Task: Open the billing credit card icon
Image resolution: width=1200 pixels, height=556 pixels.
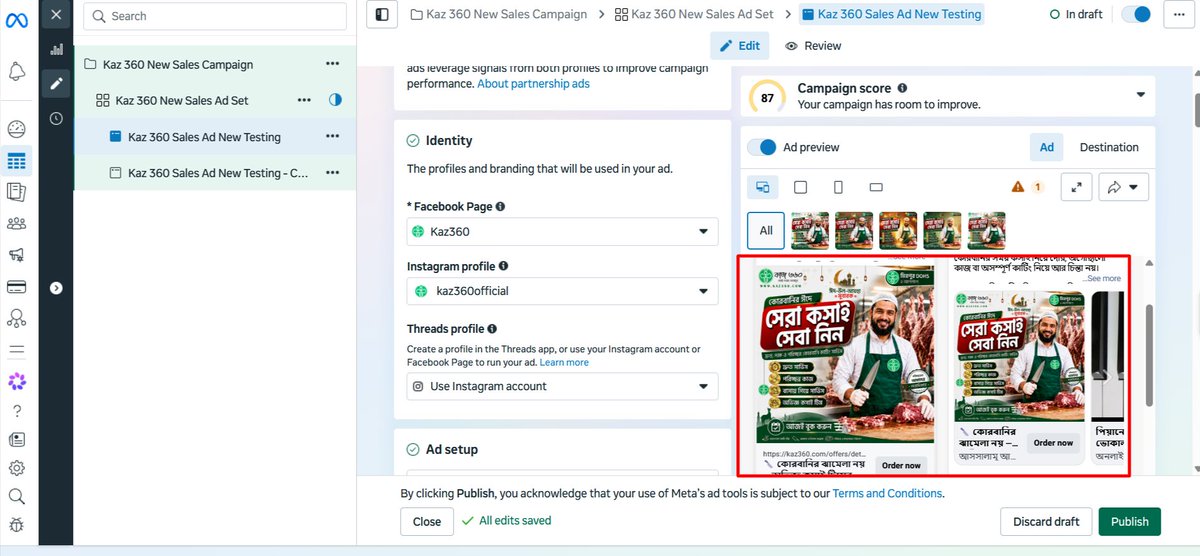Action: (x=17, y=287)
